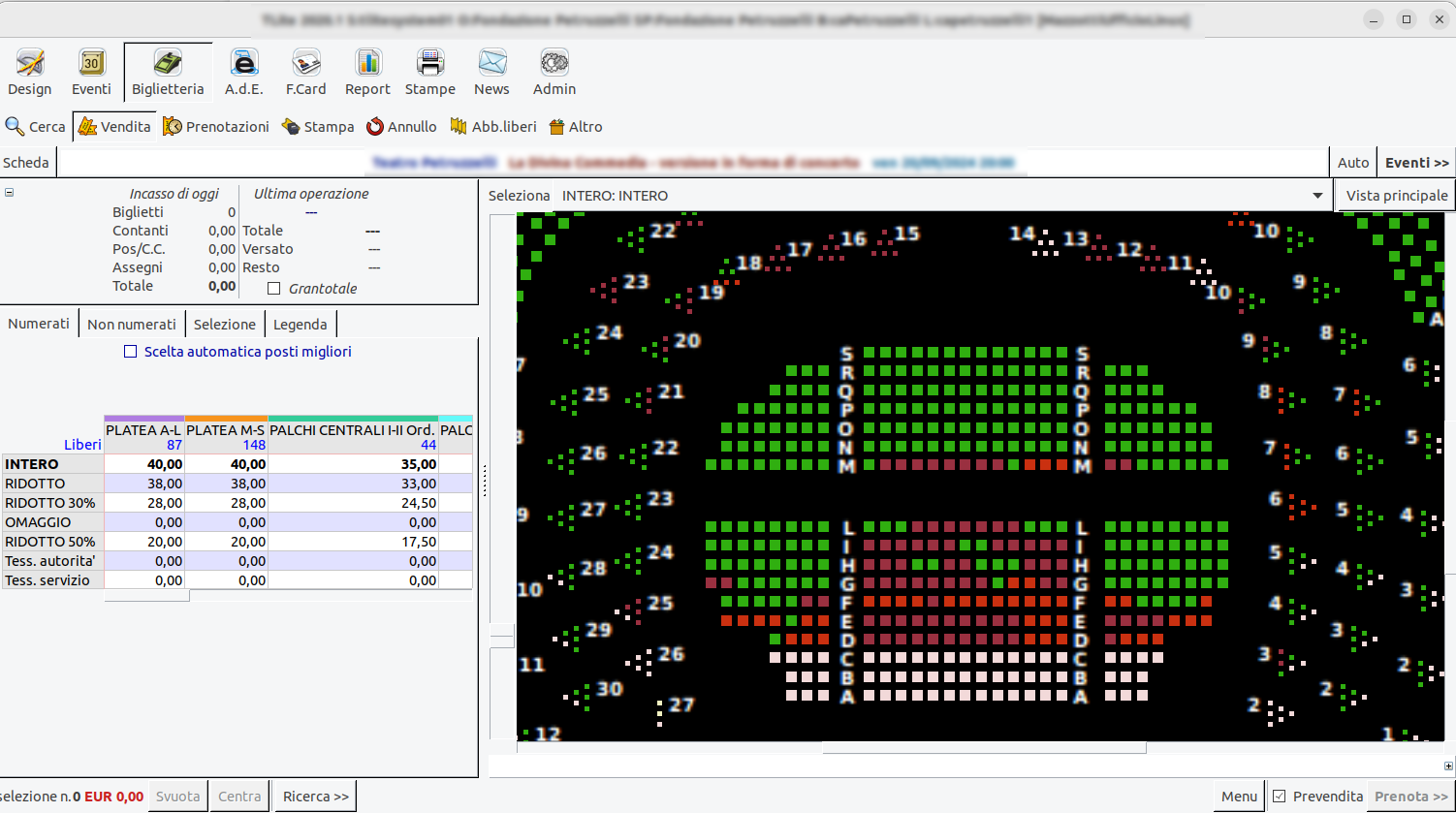Switch to the Selezione tab
1456x813 pixels.
(x=225, y=324)
